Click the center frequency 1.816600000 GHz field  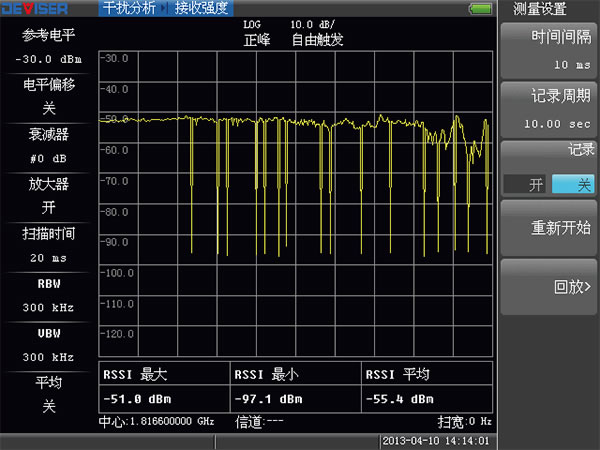coord(157,421)
